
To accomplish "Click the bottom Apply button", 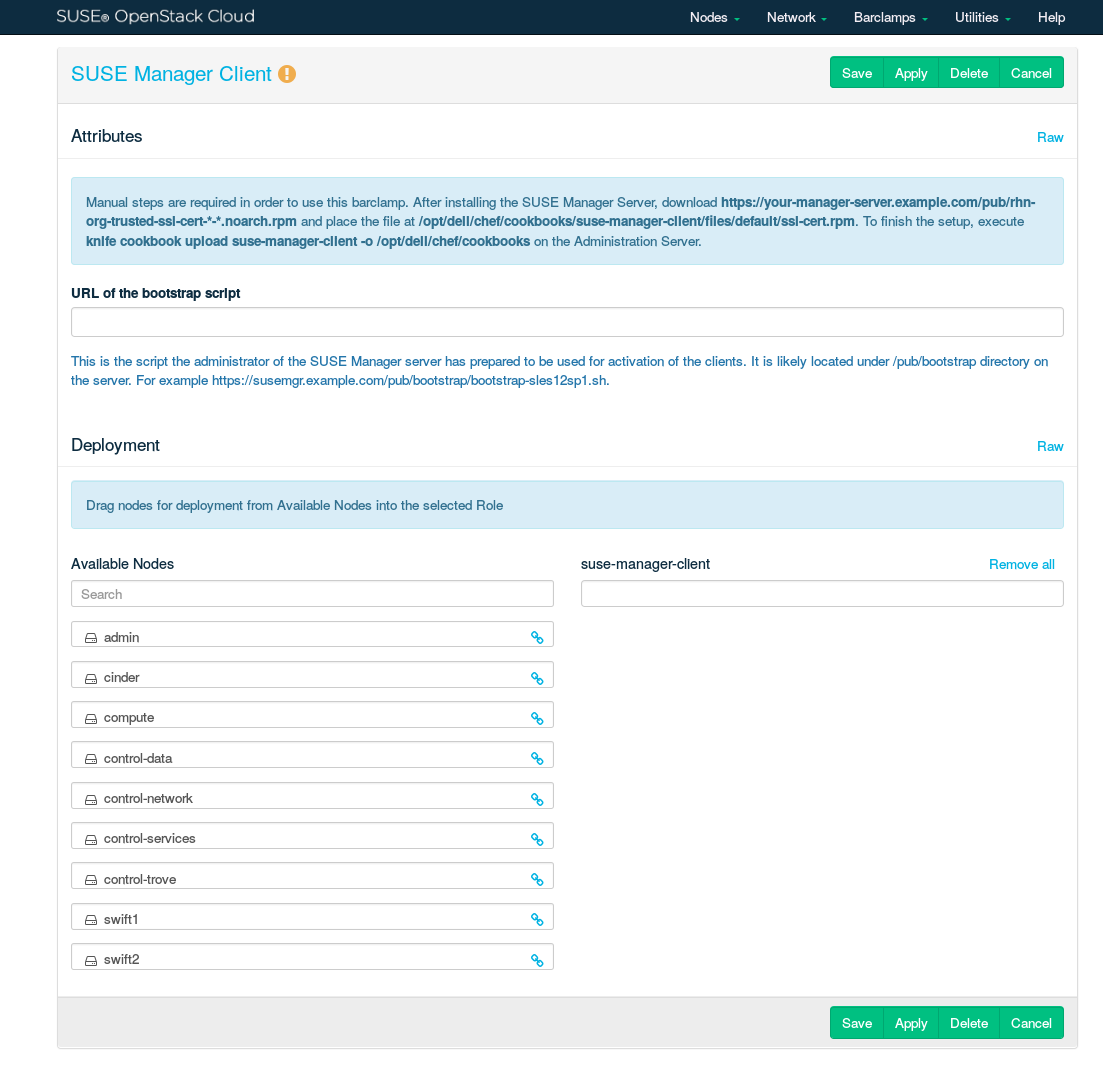I will (911, 1023).
